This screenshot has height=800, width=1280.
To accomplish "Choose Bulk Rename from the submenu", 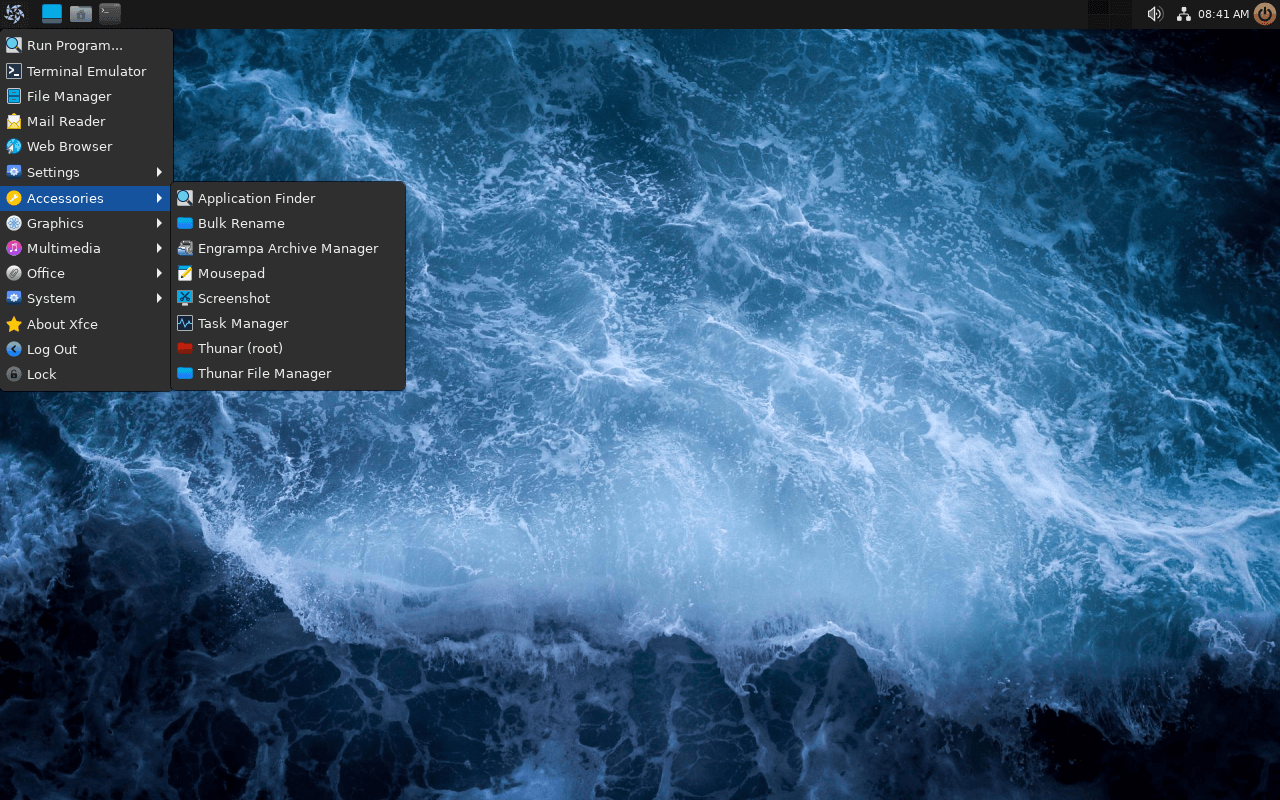I will pos(241,223).
